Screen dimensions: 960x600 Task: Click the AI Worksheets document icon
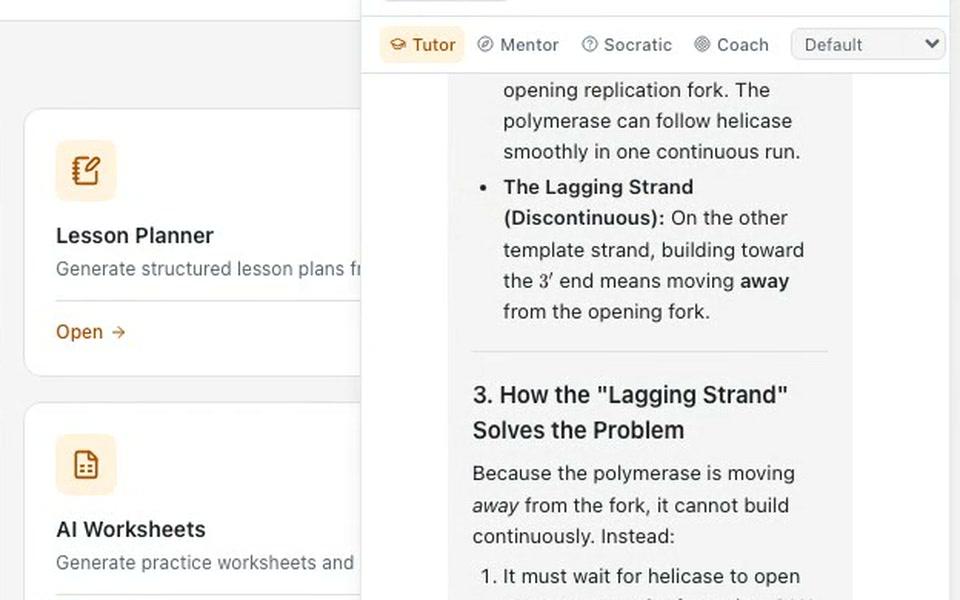86,464
